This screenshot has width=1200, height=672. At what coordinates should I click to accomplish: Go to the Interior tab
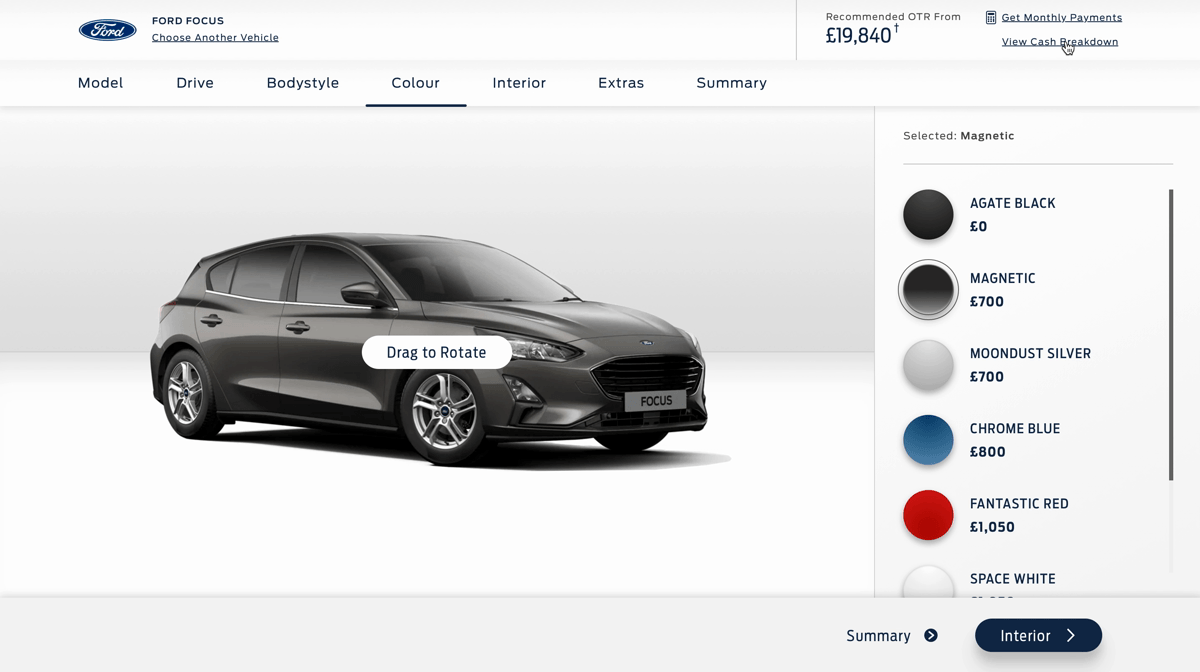519,83
